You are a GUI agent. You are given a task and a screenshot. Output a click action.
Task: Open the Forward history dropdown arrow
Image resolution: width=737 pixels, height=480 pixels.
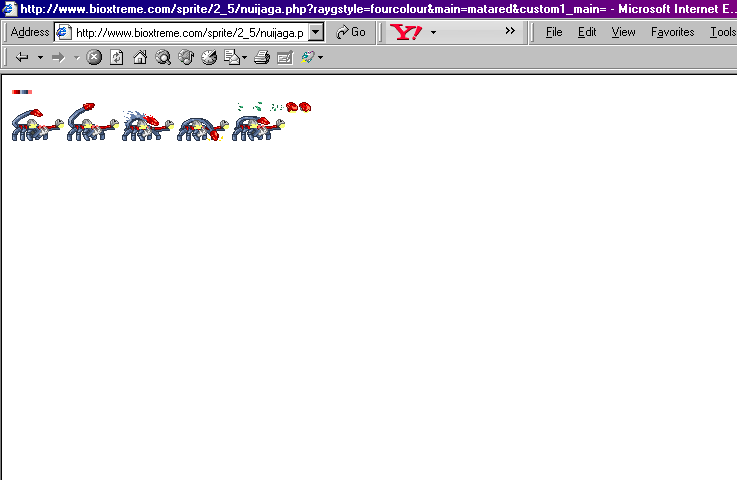(77, 57)
